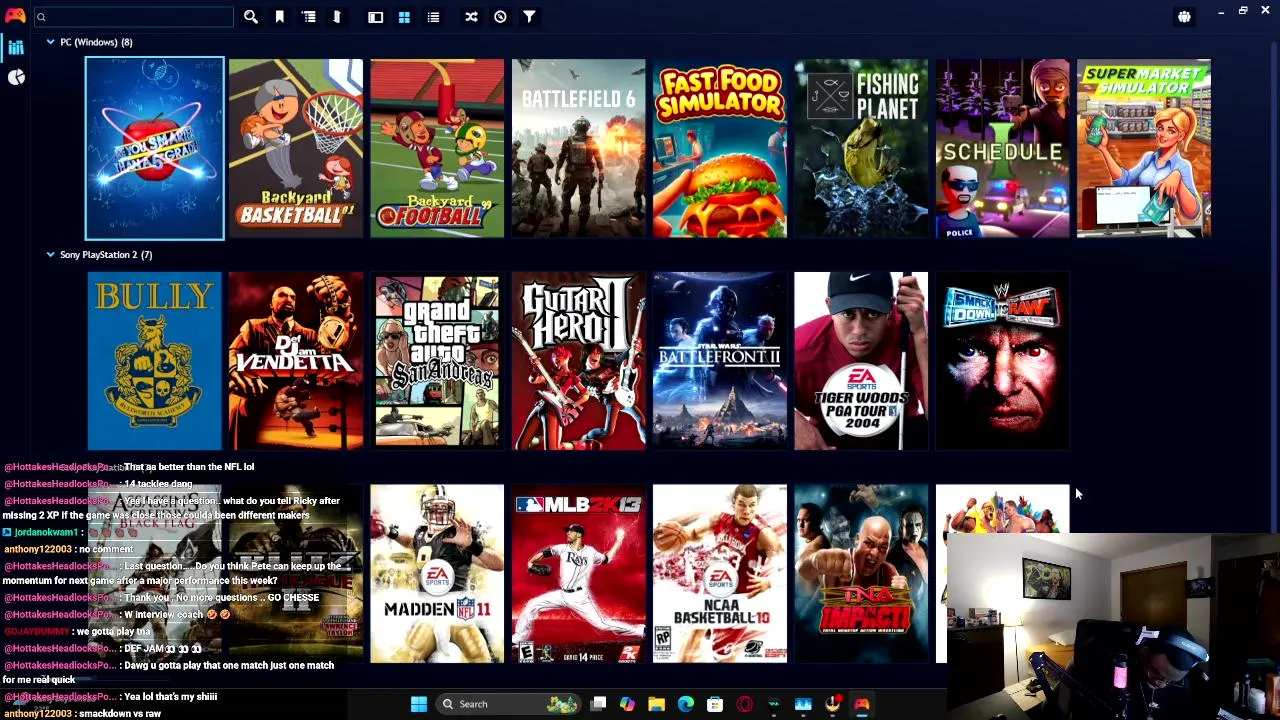Select Star Wars Battlefront II cover
1280x720 pixels.
(720, 361)
